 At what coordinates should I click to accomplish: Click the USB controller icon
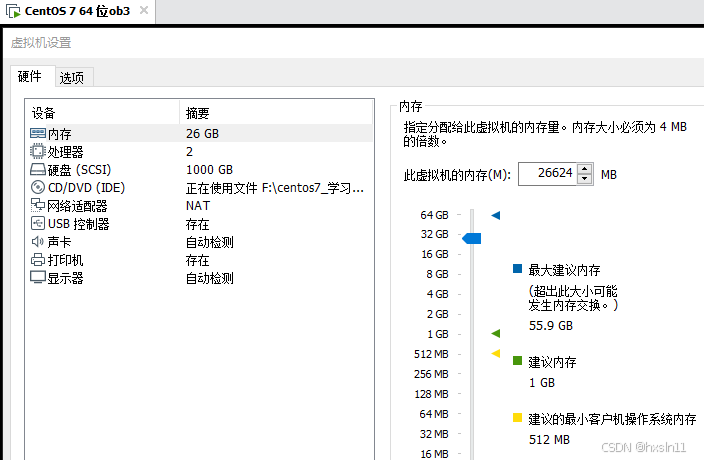pyautogui.click(x=38, y=223)
